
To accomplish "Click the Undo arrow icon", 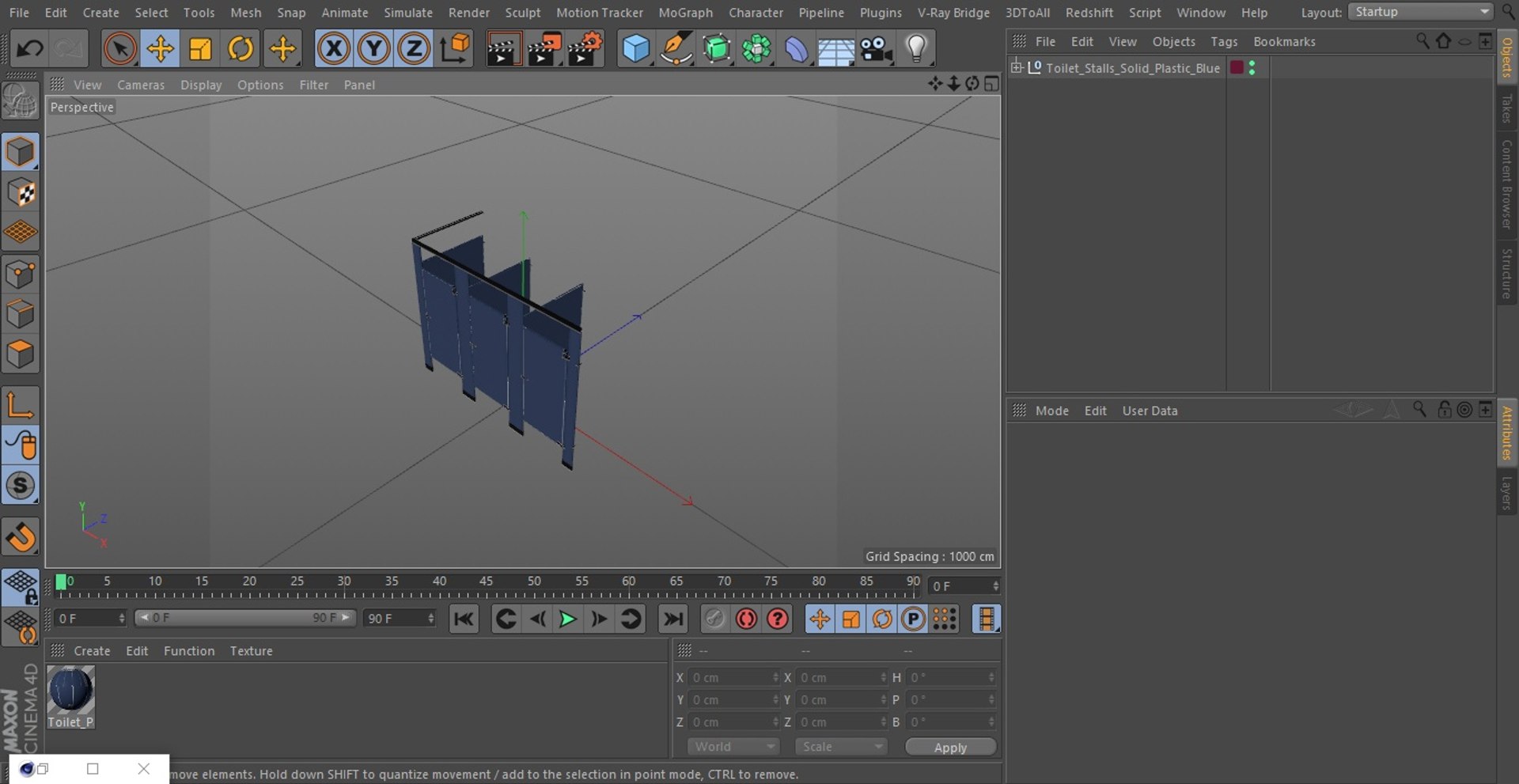I will [30, 49].
